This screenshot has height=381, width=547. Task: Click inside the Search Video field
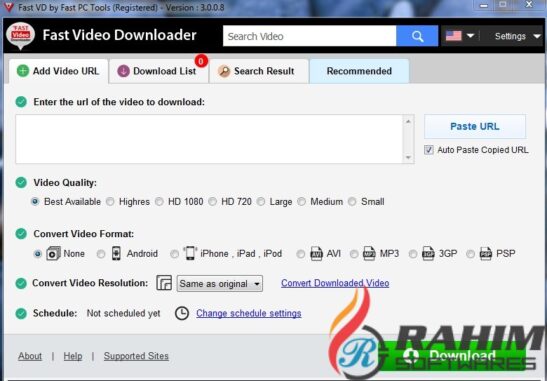(309, 36)
